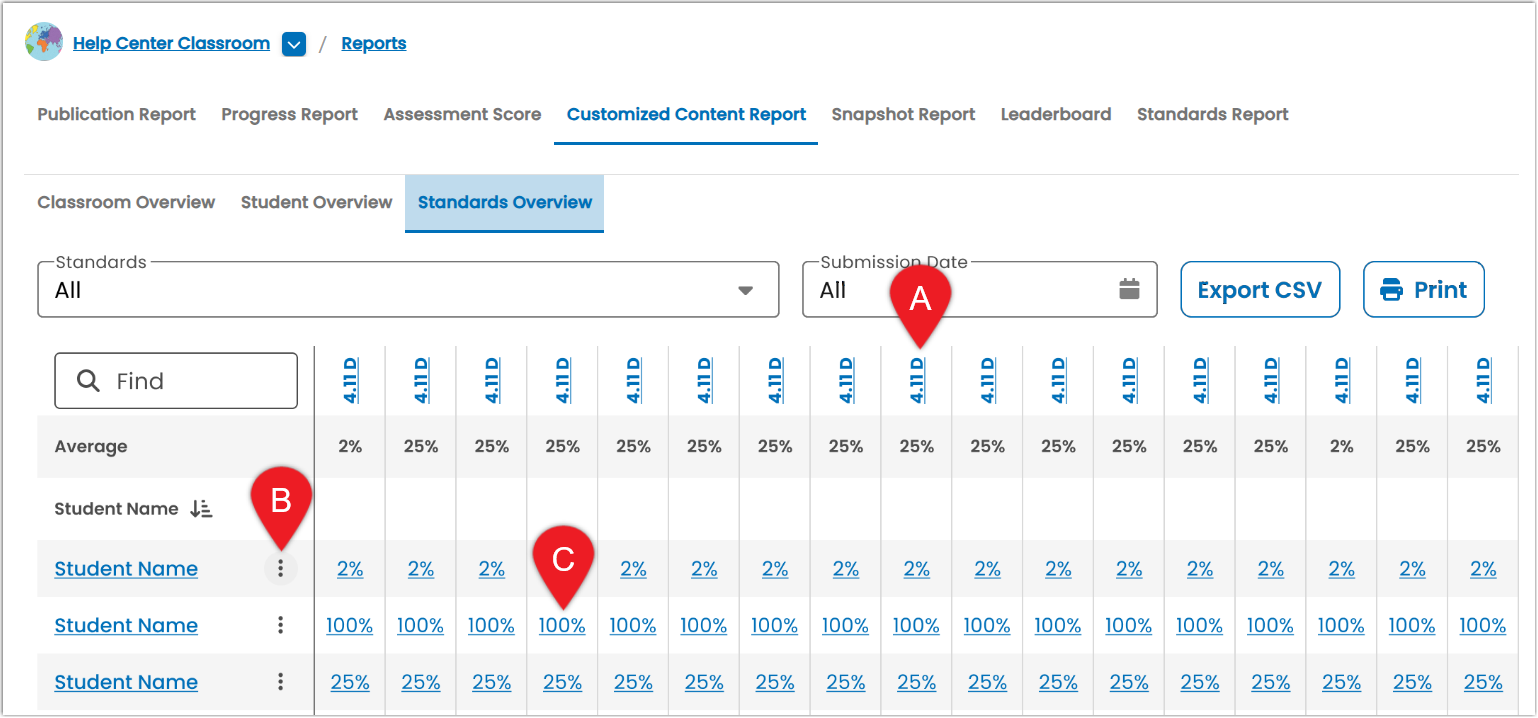Open the first 4.11 D column header link
Image resolution: width=1538 pixels, height=718 pixels.
click(350, 380)
